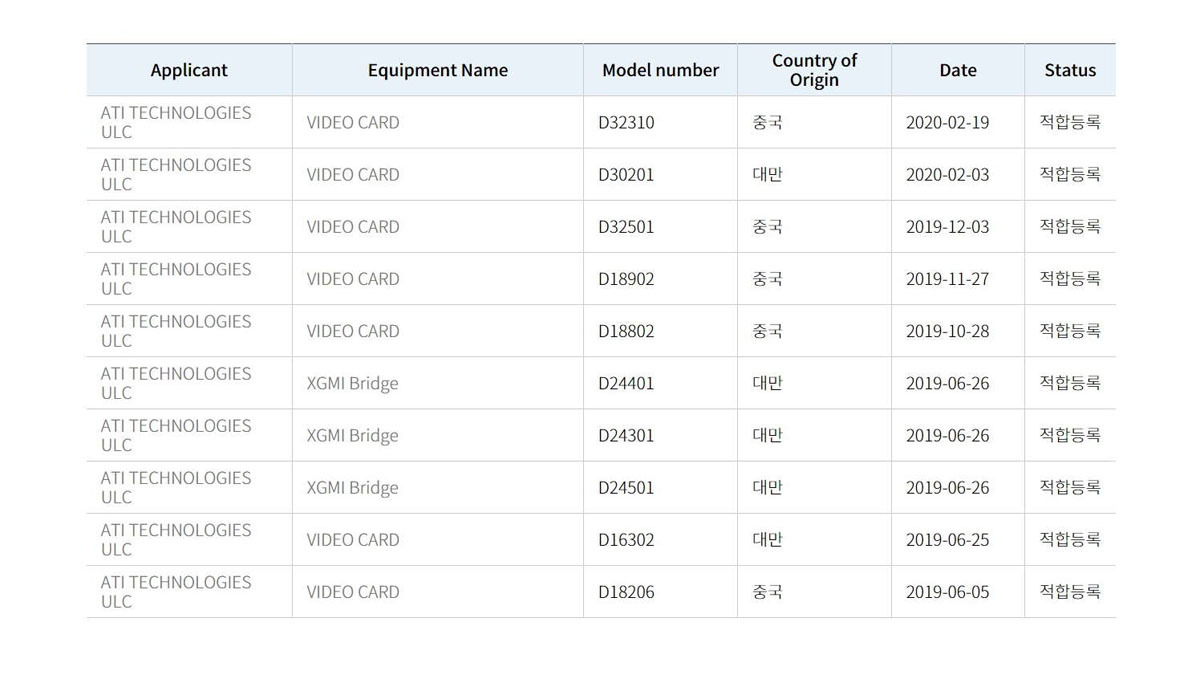
Task: Click the Applicant column header
Action: [x=189, y=70]
